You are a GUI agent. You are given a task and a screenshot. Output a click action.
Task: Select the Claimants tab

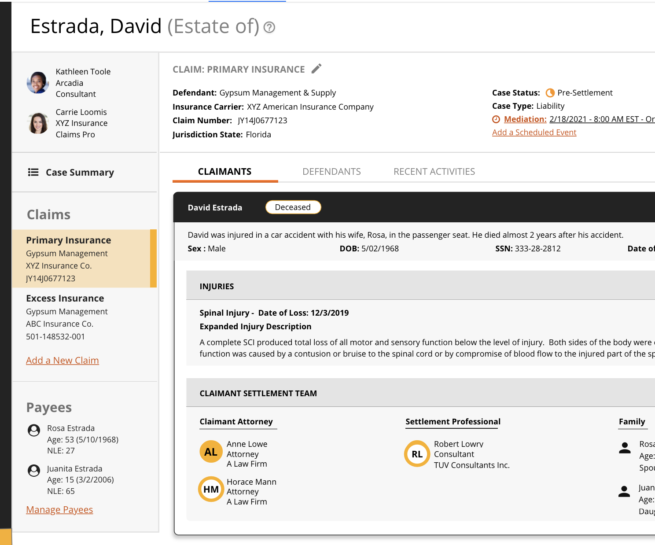click(x=225, y=171)
